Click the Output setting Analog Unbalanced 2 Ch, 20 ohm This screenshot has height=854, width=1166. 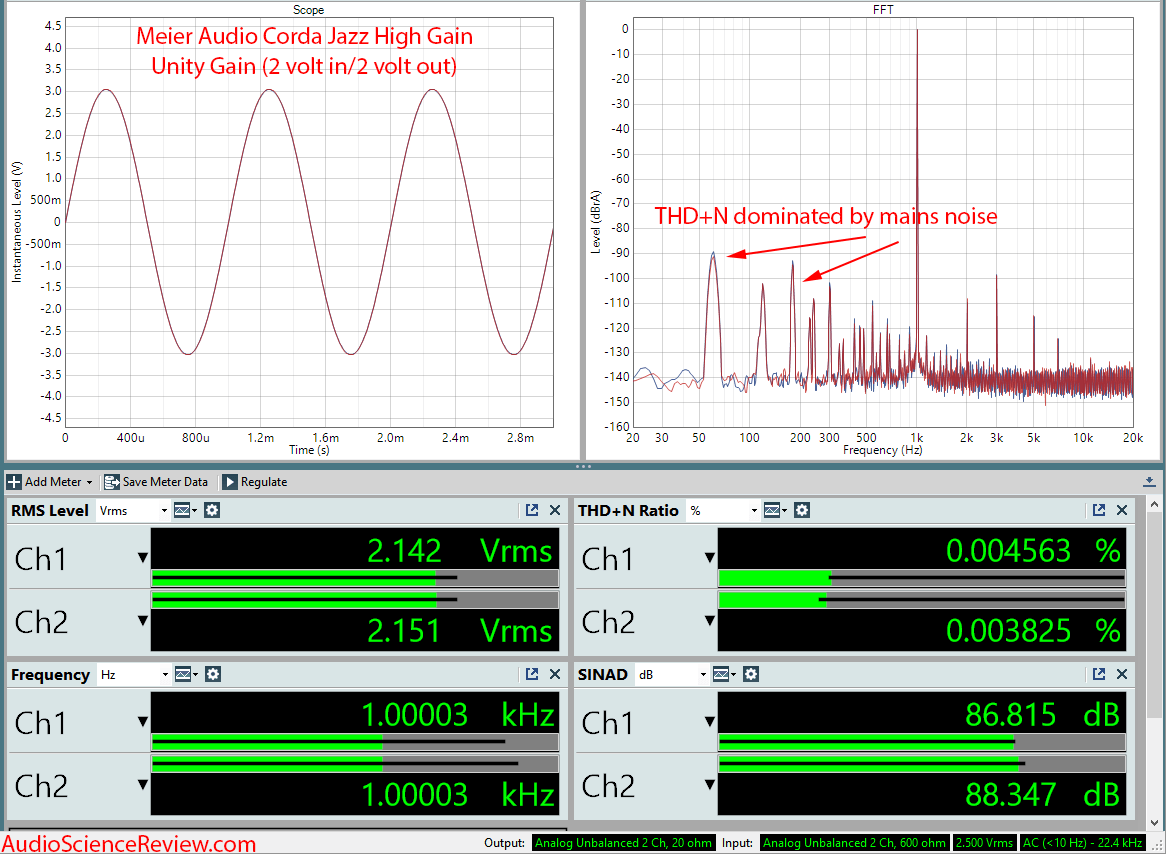point(624,843)
